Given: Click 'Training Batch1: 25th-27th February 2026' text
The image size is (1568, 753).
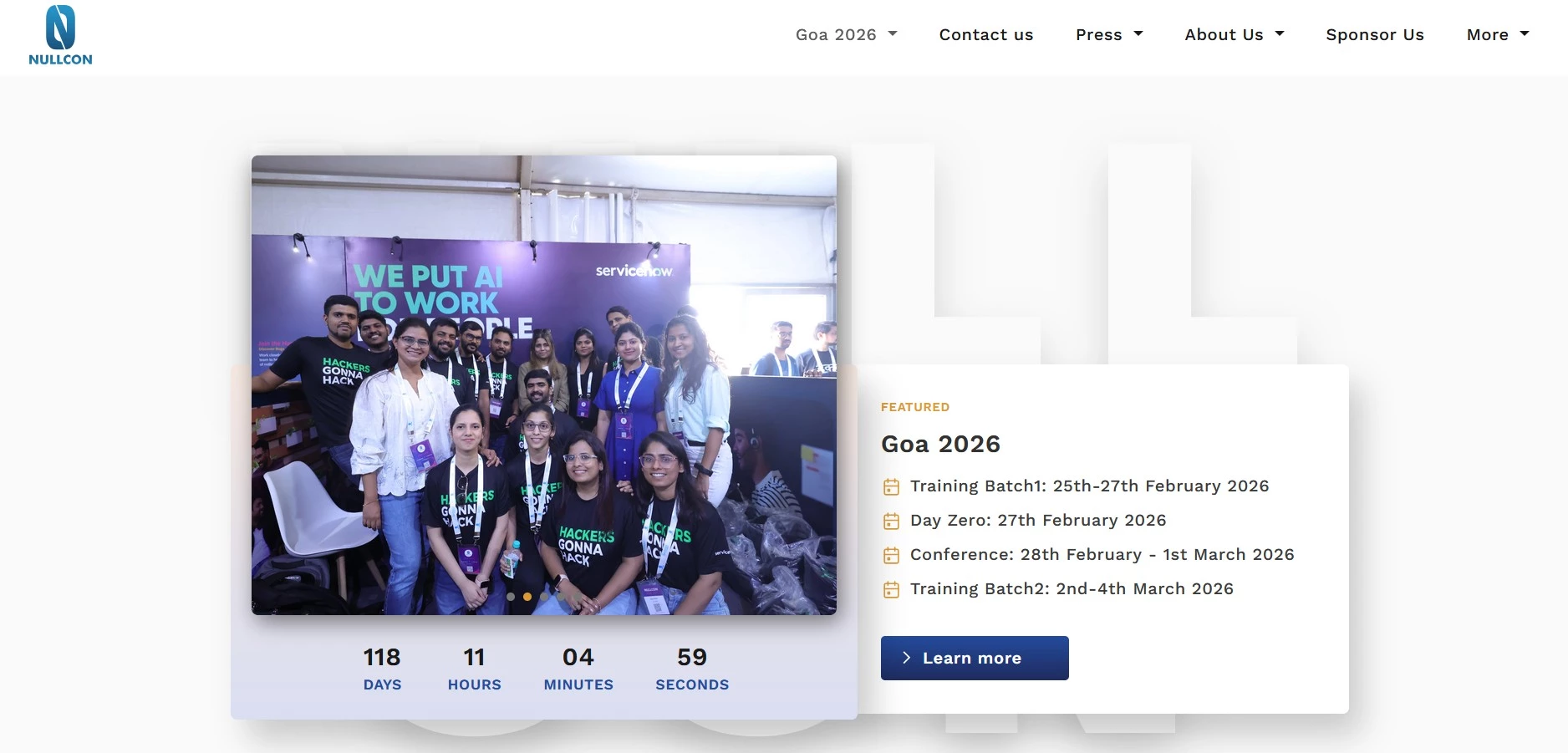Looking at the screenshot, I should [1089, 486].
